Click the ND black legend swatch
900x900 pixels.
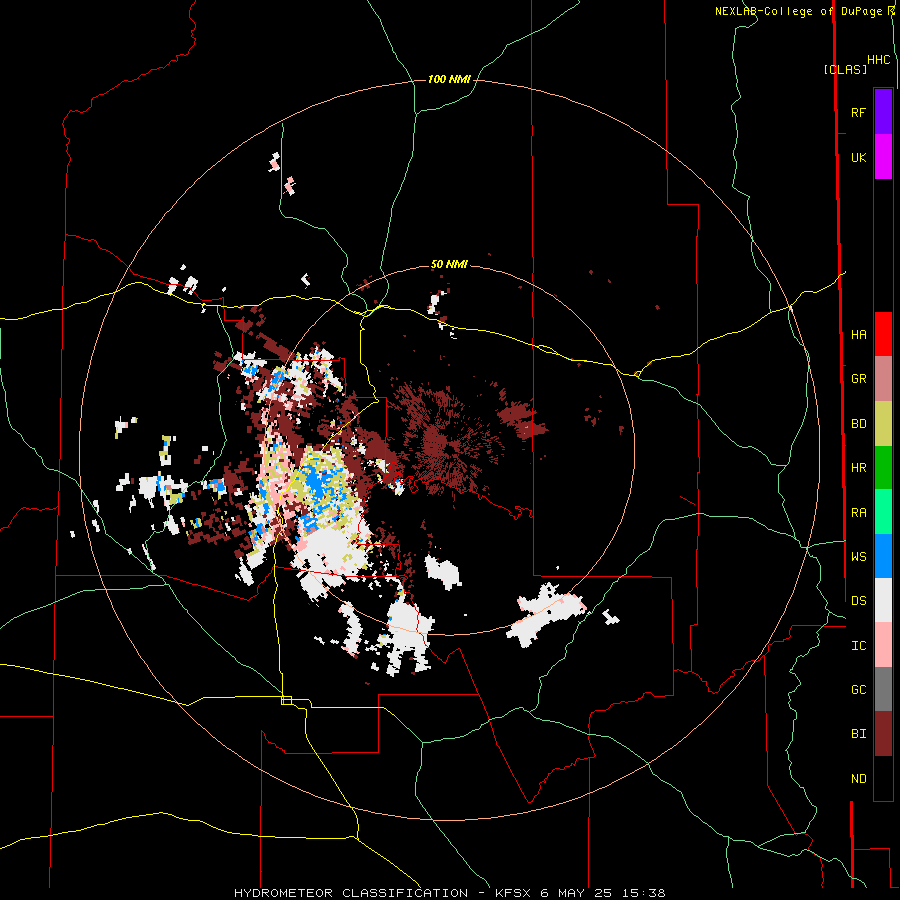tap(883, 778)
